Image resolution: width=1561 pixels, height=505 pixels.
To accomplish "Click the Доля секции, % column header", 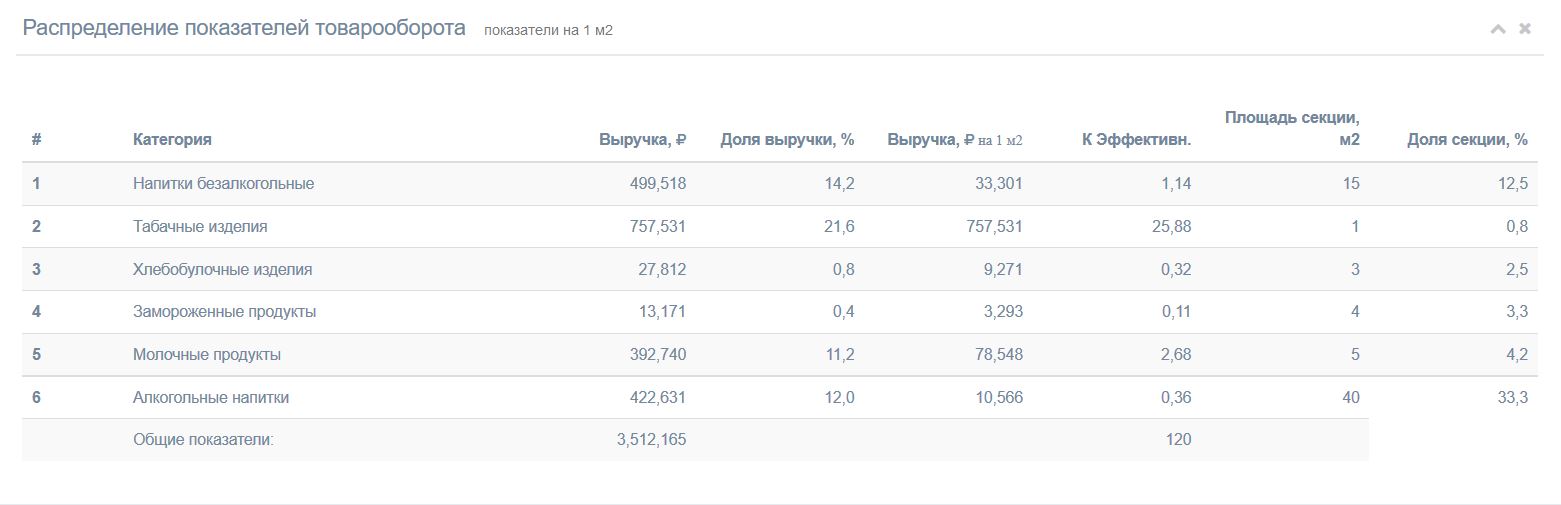I will coord(1467,140).
